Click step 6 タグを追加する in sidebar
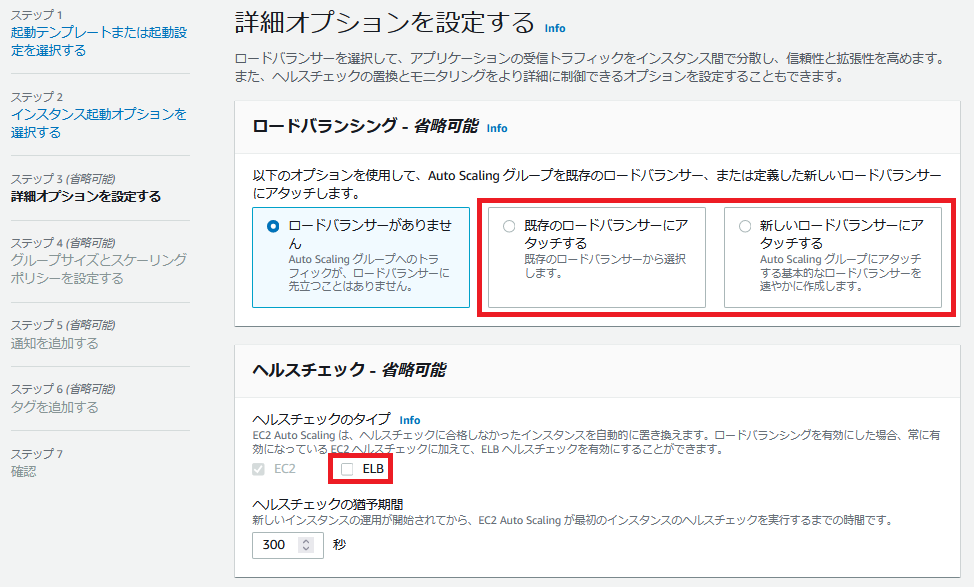This screenshot has height=587, width=974. point(55,407)
